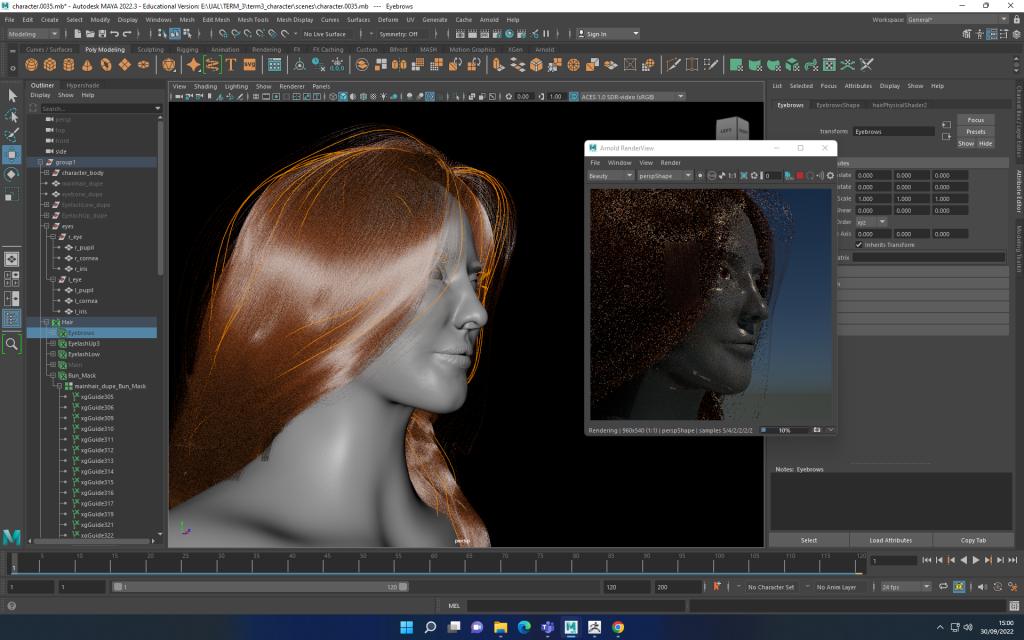Image resolution: width=1024 pixels, height=640 pixels.
Task: Click the Select button at bottom of Attribute Editor
Action: coord(809,540)
